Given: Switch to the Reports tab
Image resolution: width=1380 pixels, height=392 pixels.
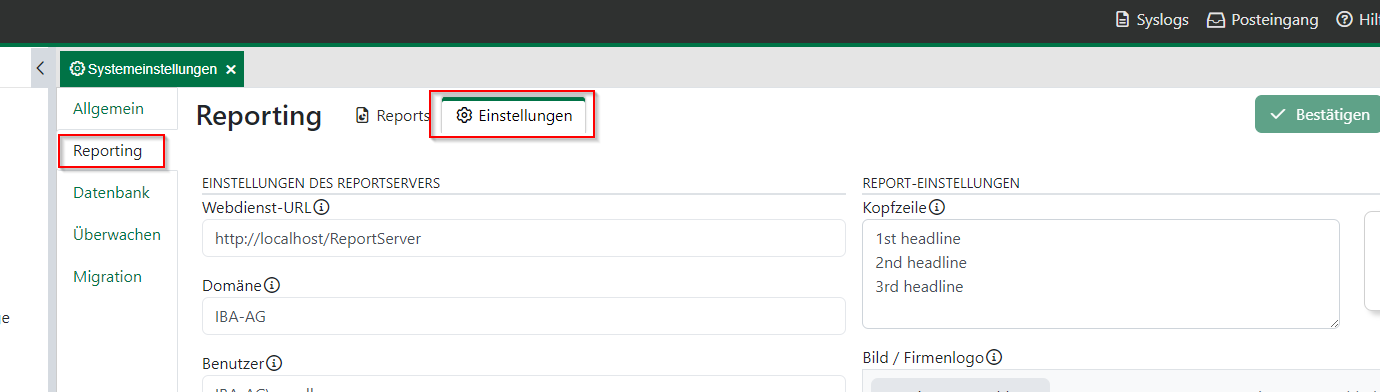Looking at the screenshot, I should 392,116.
